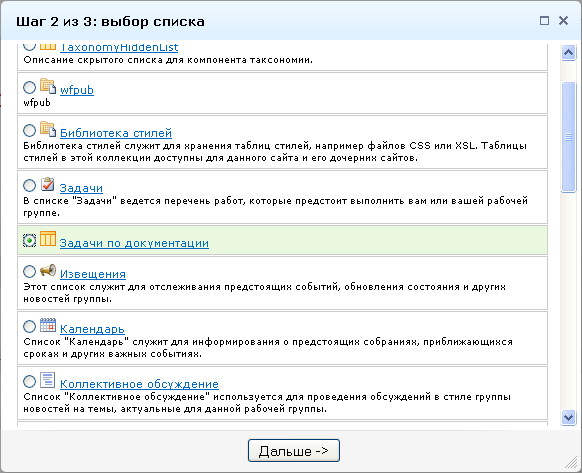Click the Задачи clipboard icon
582x473 pixels.
click(x=48, y=184)
